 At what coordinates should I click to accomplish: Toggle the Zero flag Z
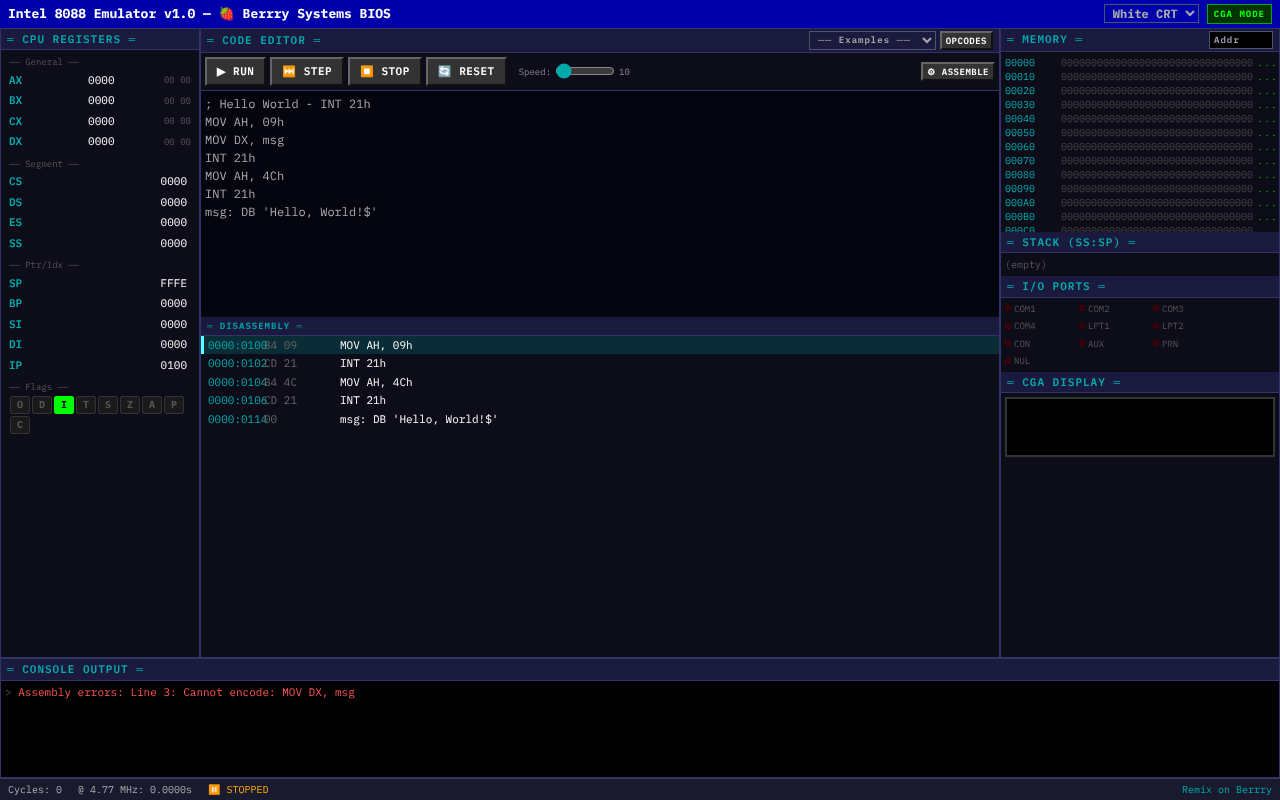129,404
